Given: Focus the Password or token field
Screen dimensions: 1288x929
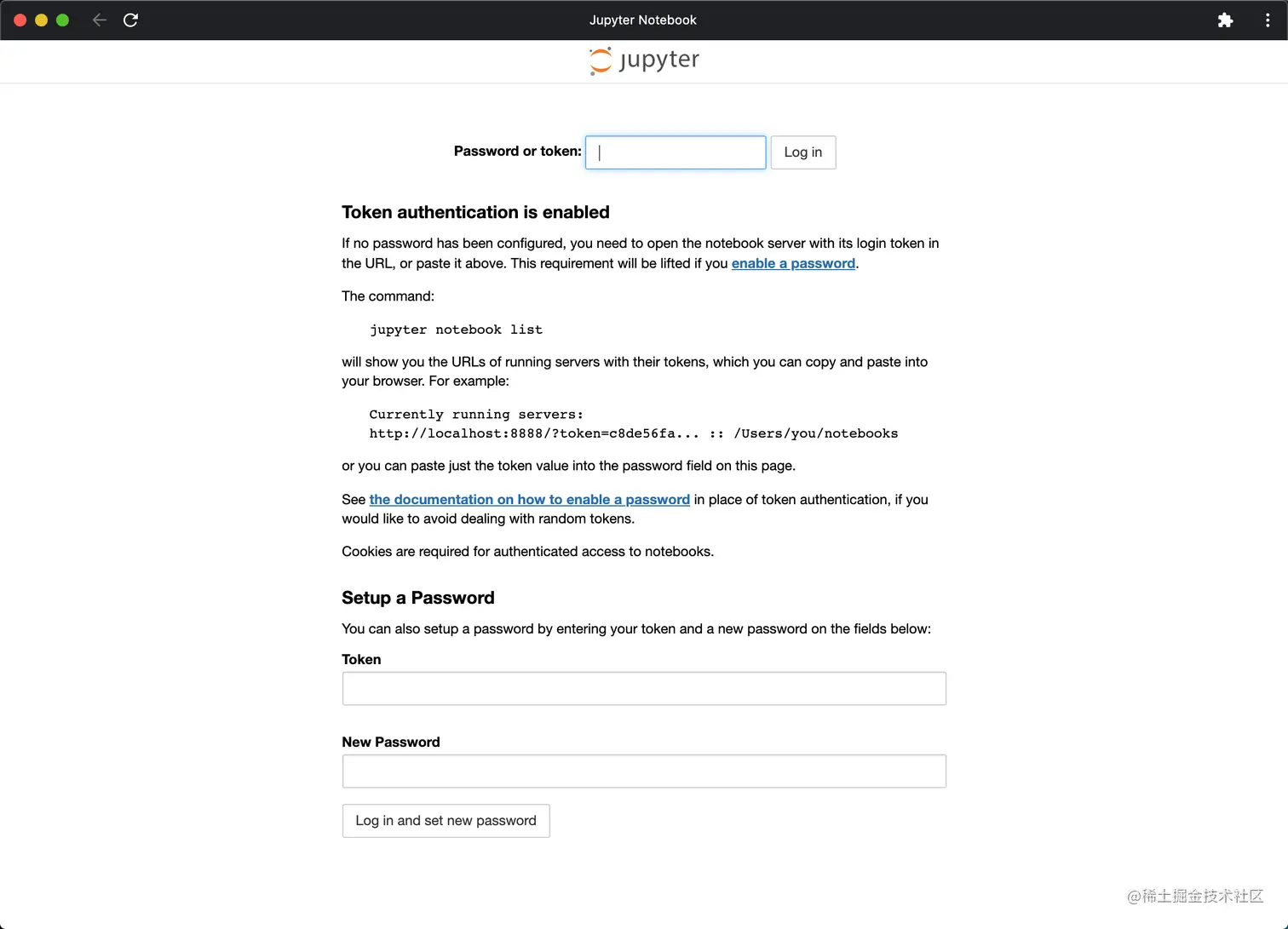Looking at the screenshot, I should (676, 152).
